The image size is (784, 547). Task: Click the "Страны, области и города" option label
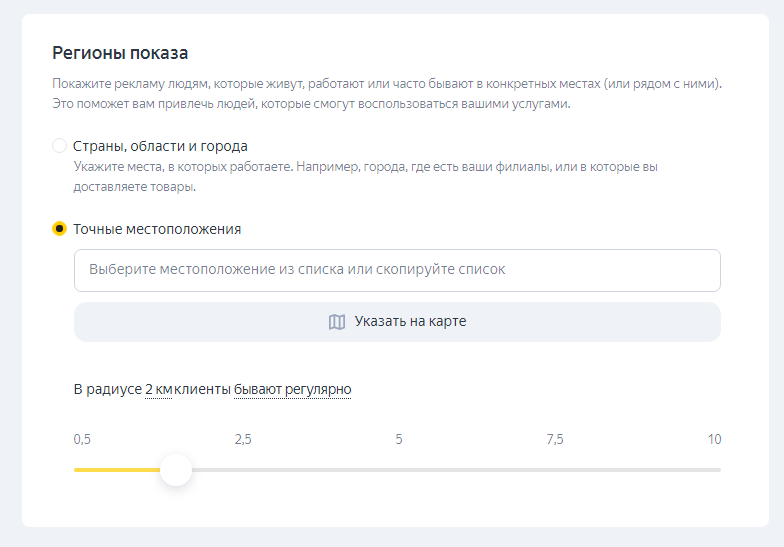tap(160, 146)
